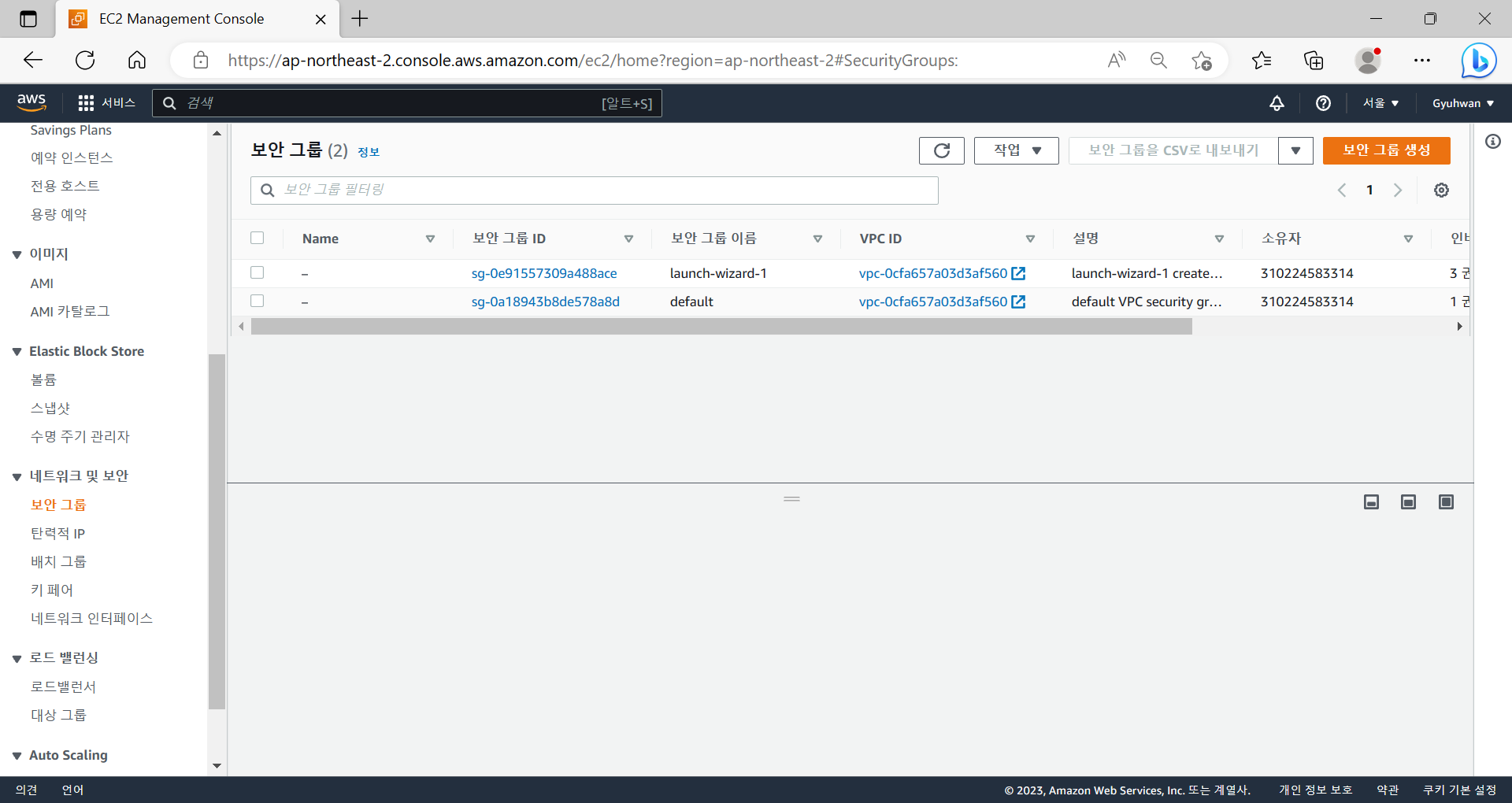The width and height of the screenshot is (1512, 803).
Task: Open security group sg-0e91557309a488ace
Action: coord(544,273)
